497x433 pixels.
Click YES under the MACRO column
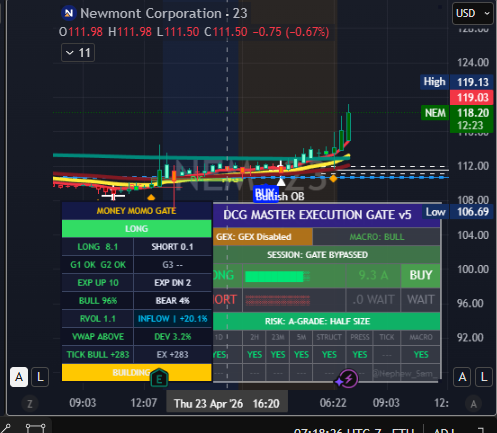coord(421,355)
